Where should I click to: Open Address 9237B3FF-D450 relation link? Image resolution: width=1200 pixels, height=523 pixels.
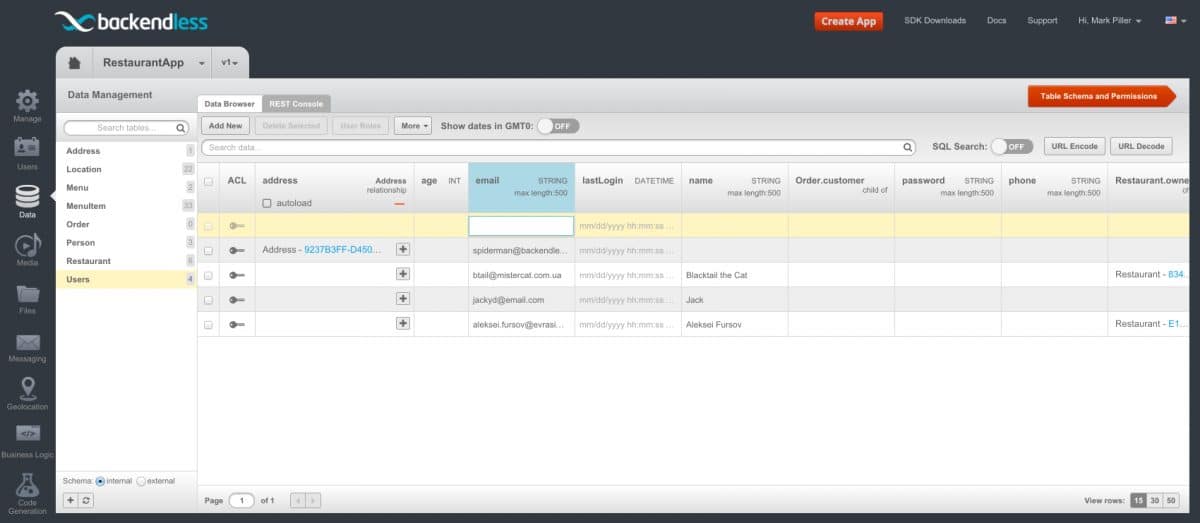[x=342, y=250]
